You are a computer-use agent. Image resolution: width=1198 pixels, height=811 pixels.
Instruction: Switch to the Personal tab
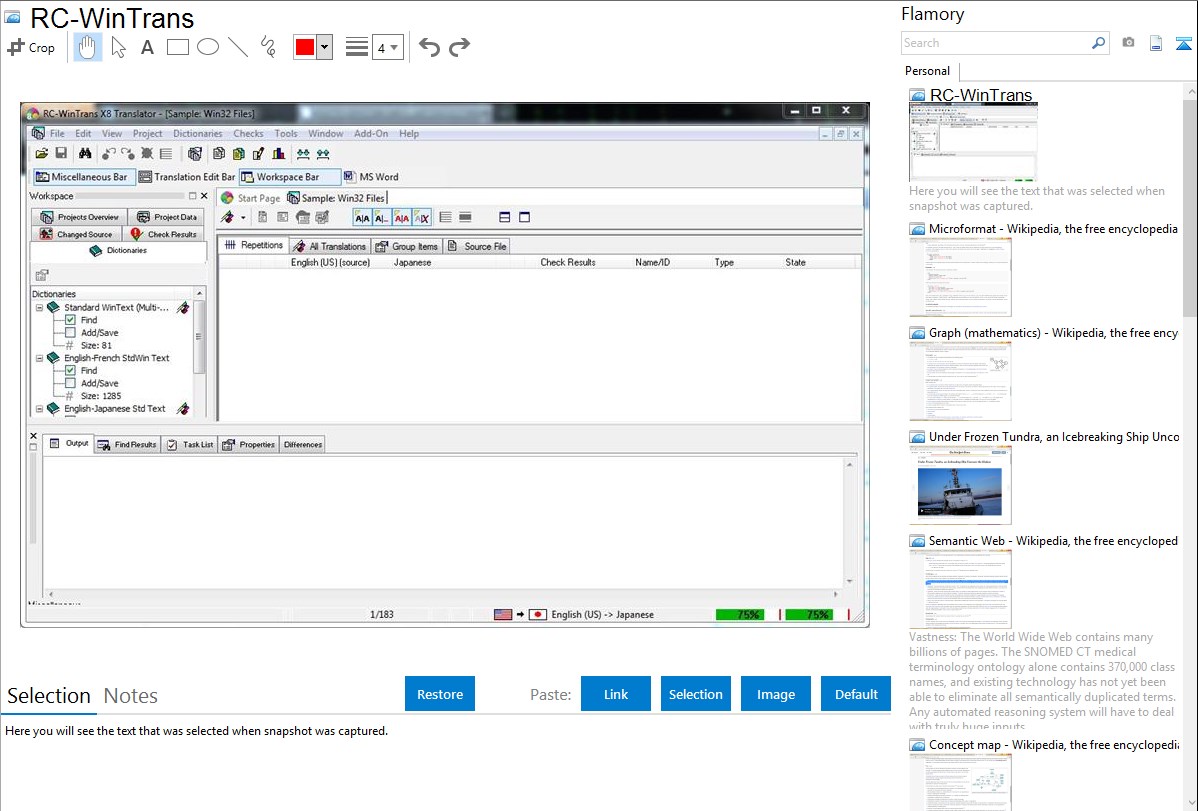[928, 71]
